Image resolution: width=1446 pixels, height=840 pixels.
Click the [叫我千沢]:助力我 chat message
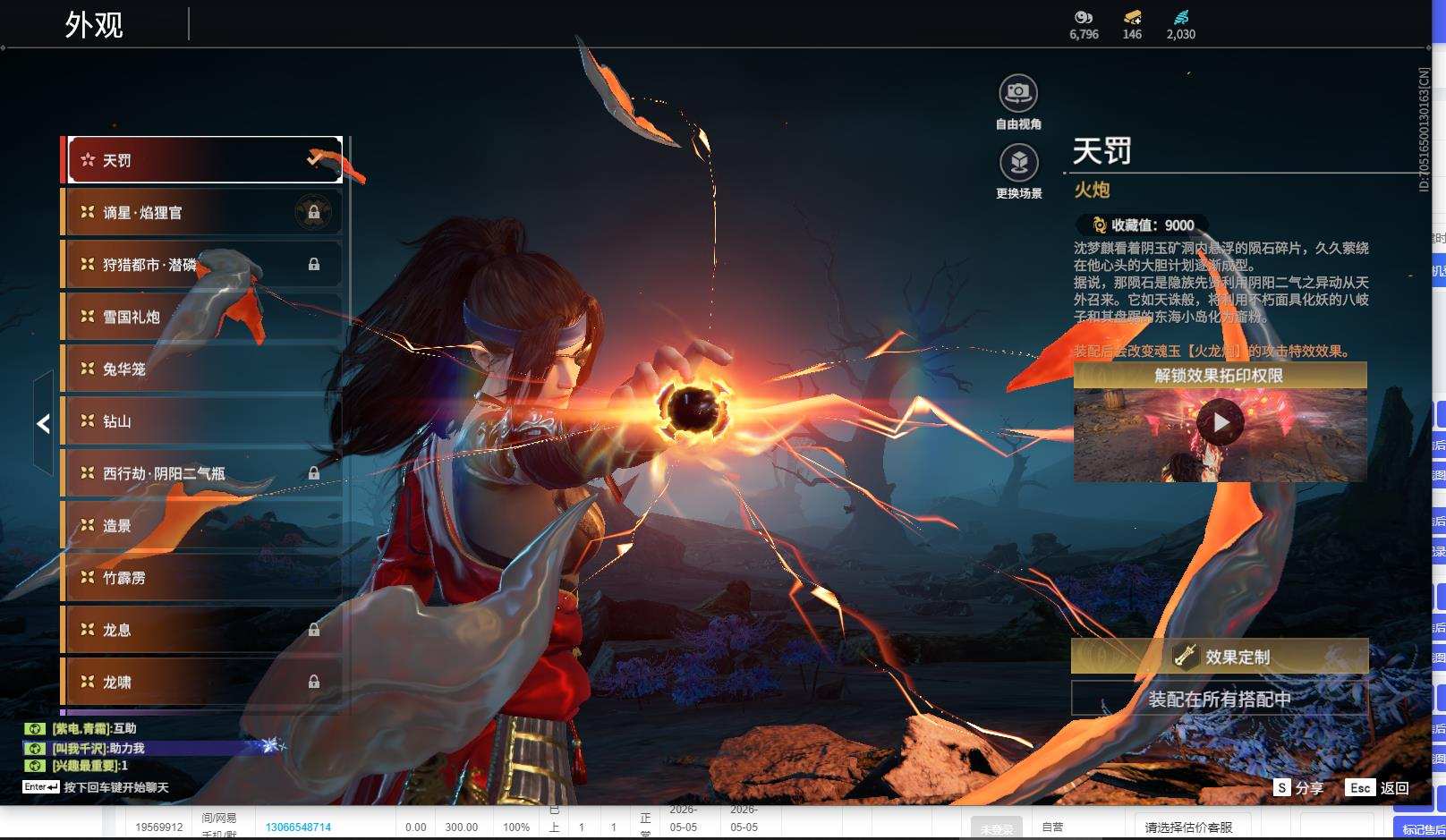coord(98,748)
